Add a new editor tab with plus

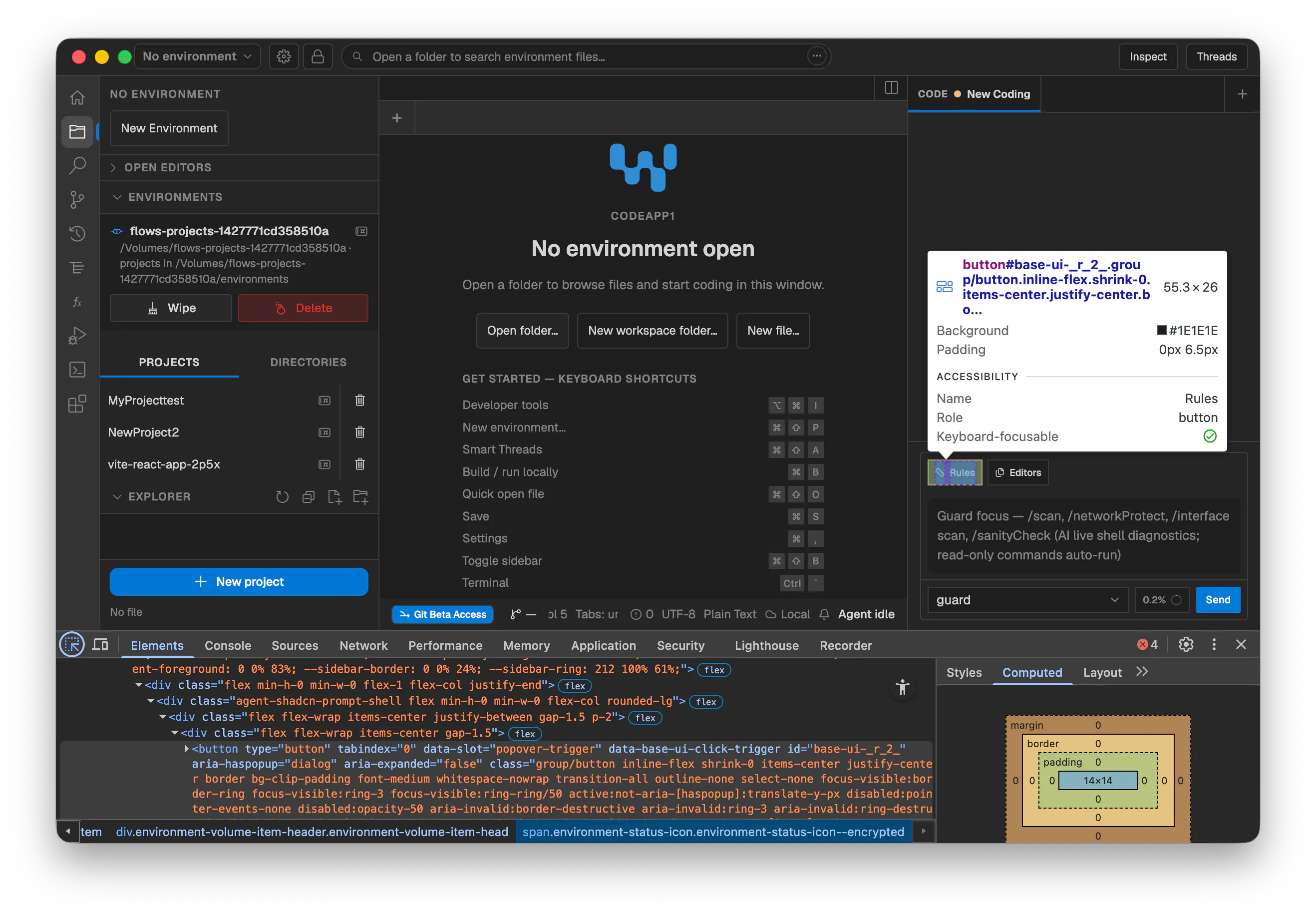(x=396, y=118)
